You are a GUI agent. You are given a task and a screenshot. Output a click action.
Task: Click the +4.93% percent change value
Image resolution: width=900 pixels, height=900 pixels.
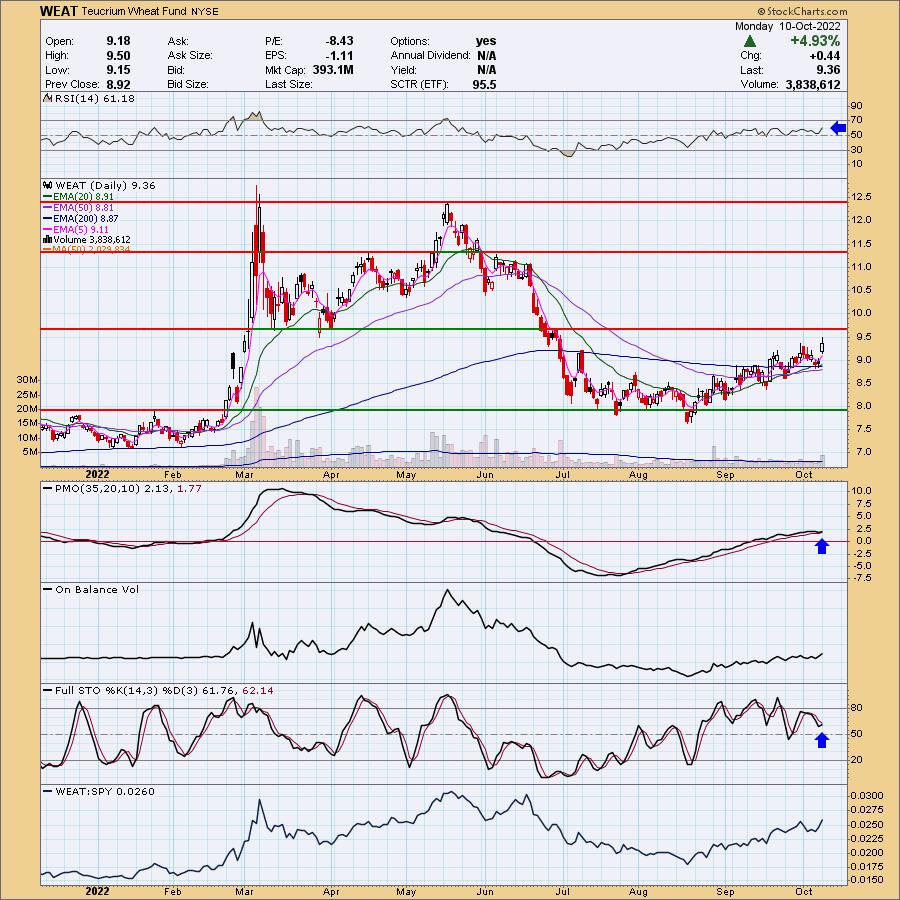pos(815,41)
